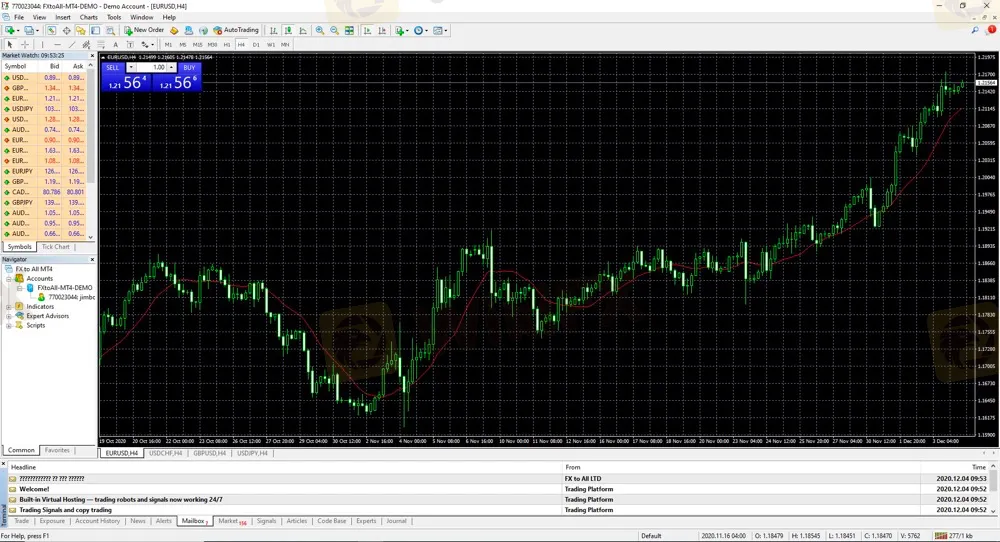Screen dimensions: 1000x542
Task: Toggle the AutoTrading button
Action: [x=236, y=30]
